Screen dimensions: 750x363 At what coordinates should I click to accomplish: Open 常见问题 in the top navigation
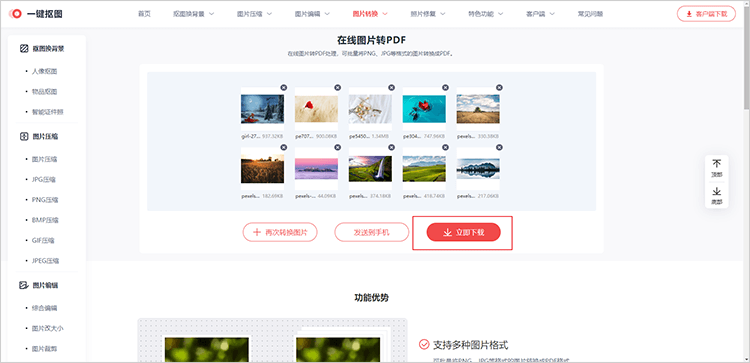coord(590,14)
